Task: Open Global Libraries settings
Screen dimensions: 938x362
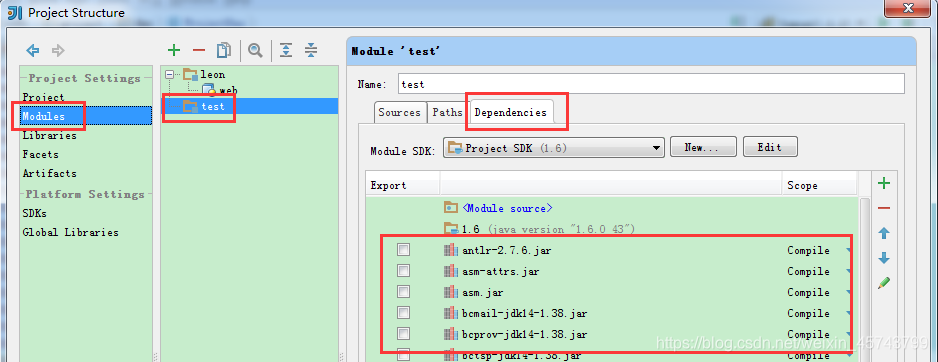Action: pos(71,232)
